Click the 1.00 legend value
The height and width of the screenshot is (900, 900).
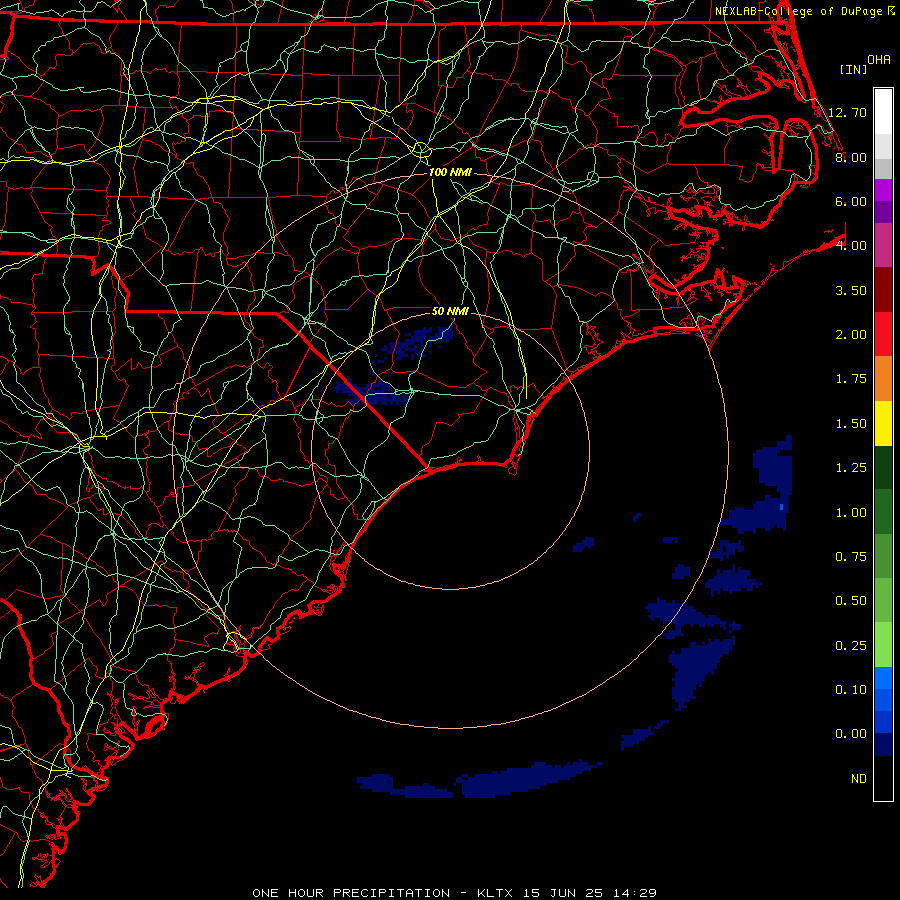point(851,513)
